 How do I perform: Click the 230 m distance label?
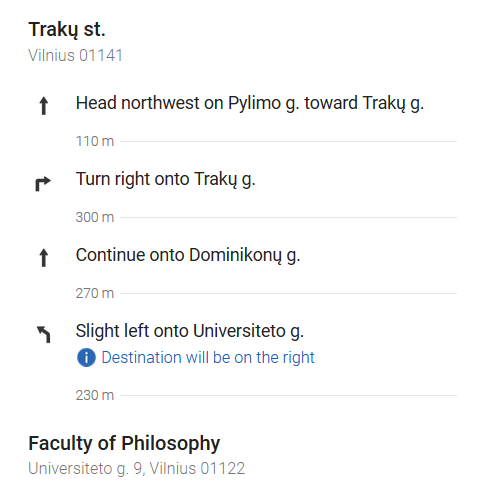point(95,395)
